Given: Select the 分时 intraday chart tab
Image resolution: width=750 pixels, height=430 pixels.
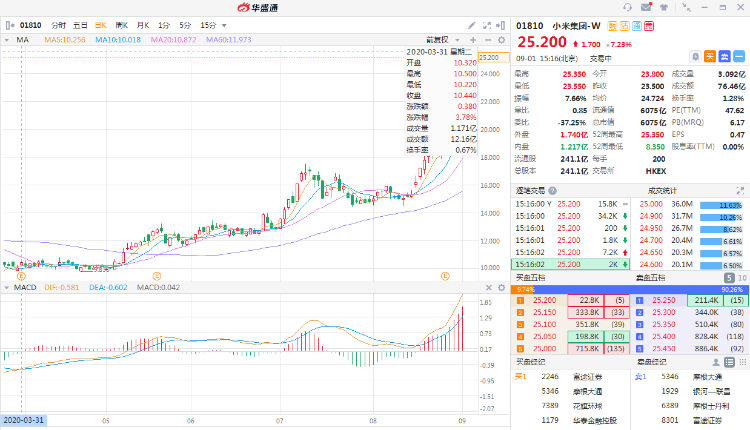Looking at the screenshot, I should tap(58, 23).
